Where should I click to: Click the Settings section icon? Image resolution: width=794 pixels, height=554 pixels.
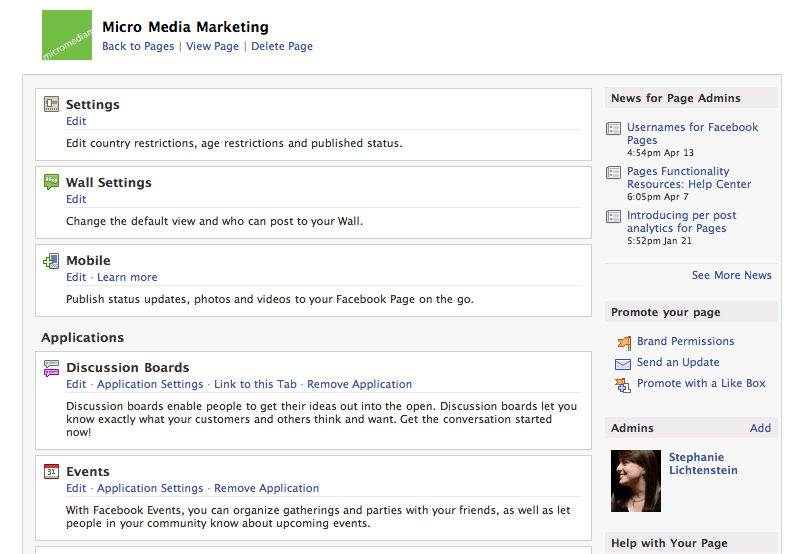tap(51, 104)
